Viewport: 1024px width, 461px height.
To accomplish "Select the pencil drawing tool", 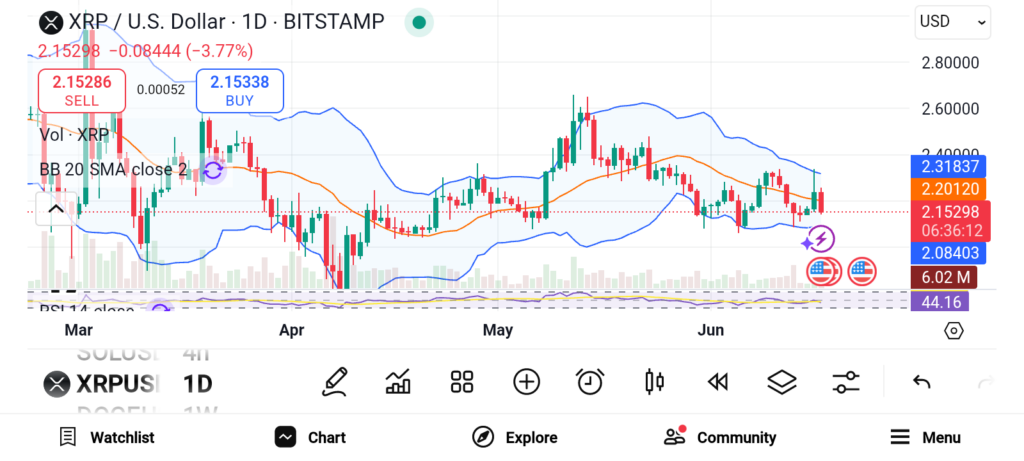I will click(x=335, y=381).
